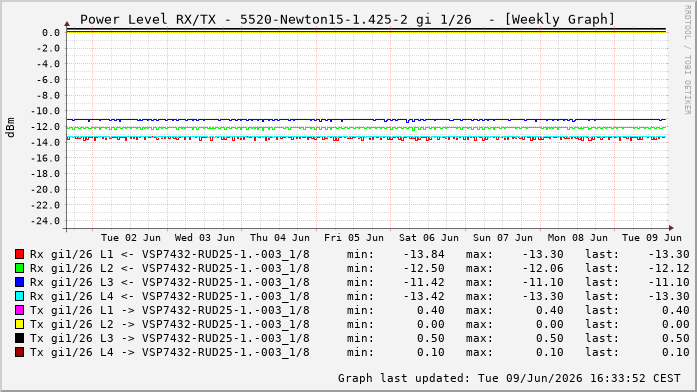Click the 0.0 y-axis tick label

tap(51, 33)
